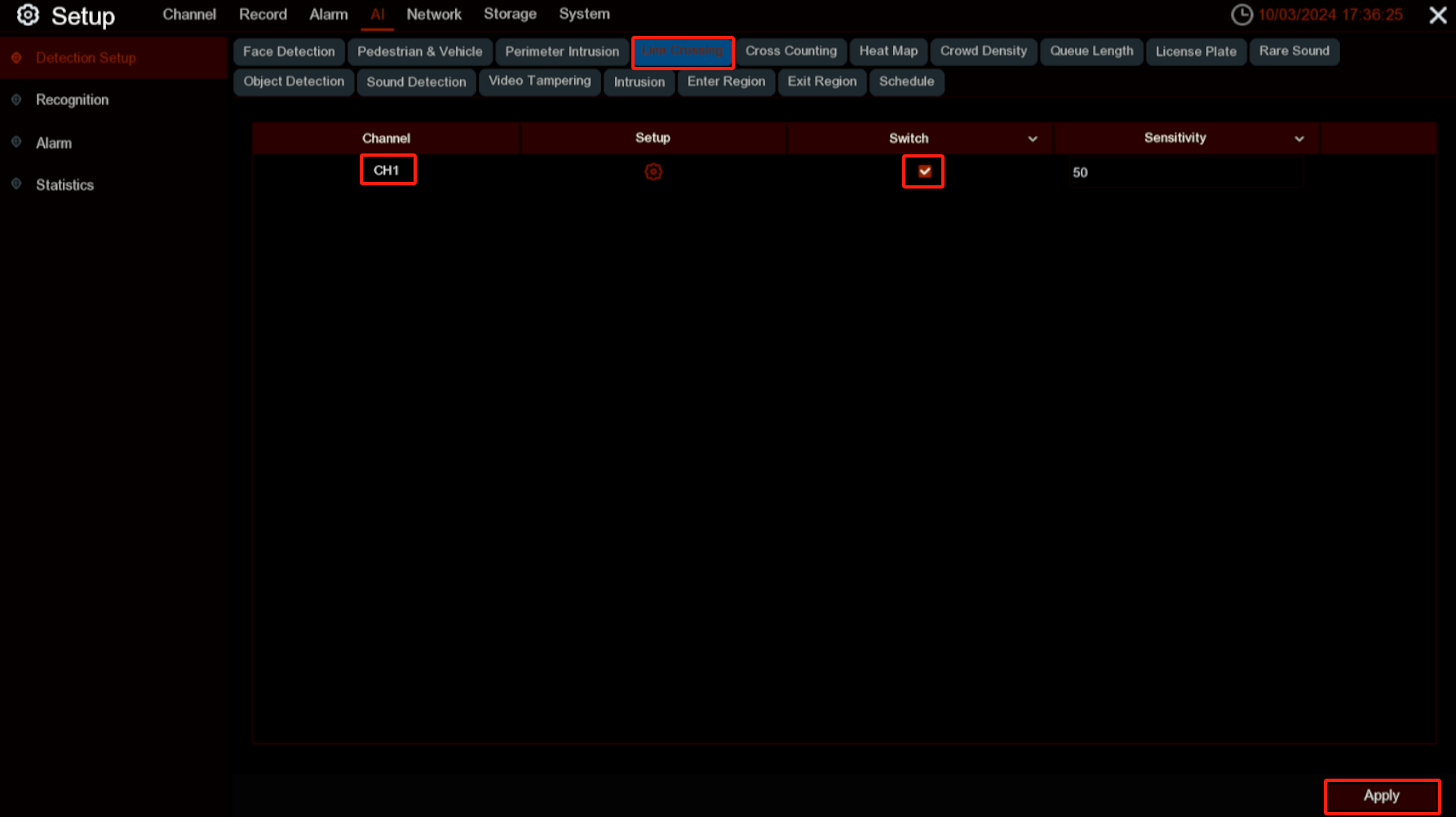This screenshot has width=1456, height=817.
Task: Switch to Schedule tab
Action: (907, 82)
